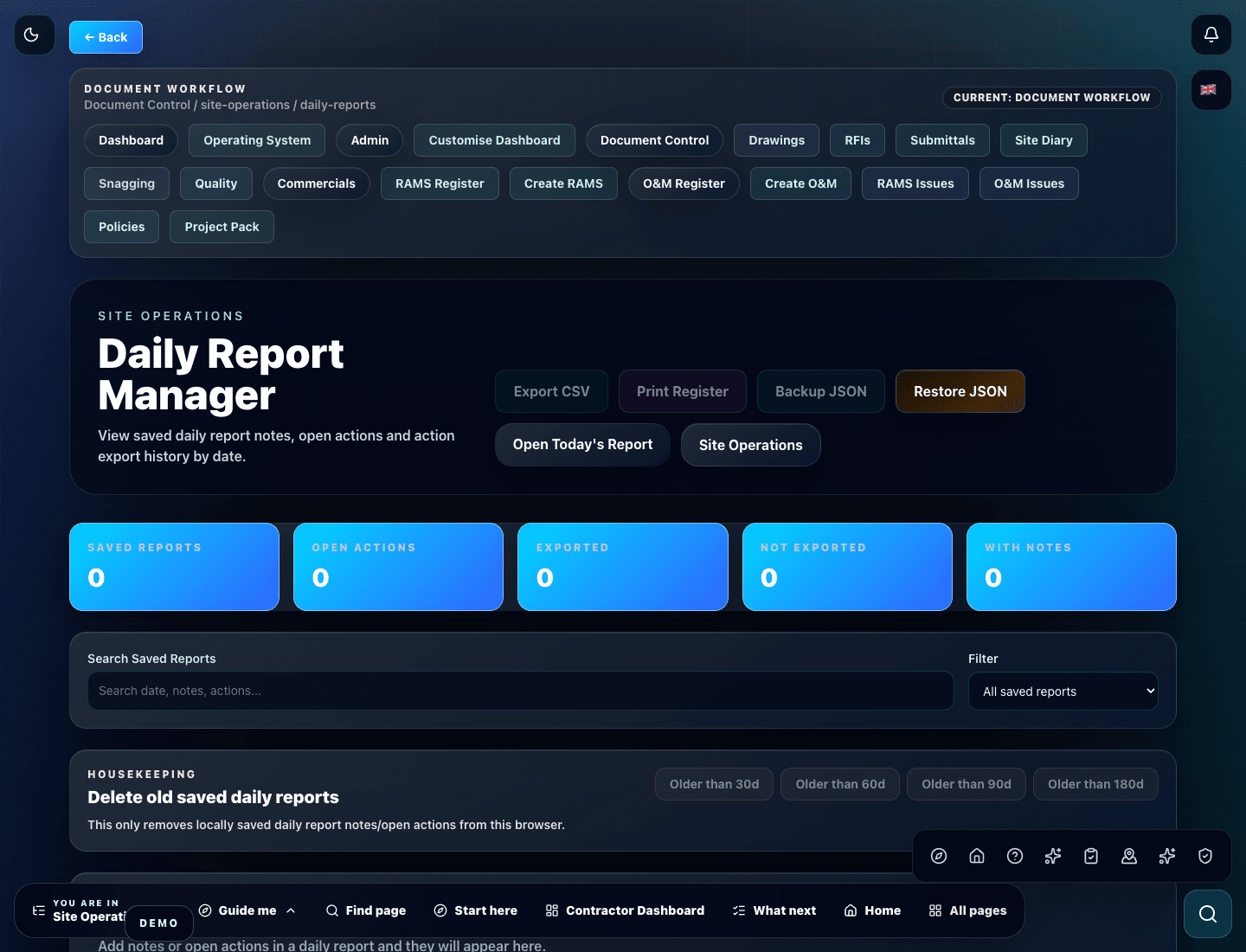
Task: Open the Admin nav tab
Action: point(369,140)
